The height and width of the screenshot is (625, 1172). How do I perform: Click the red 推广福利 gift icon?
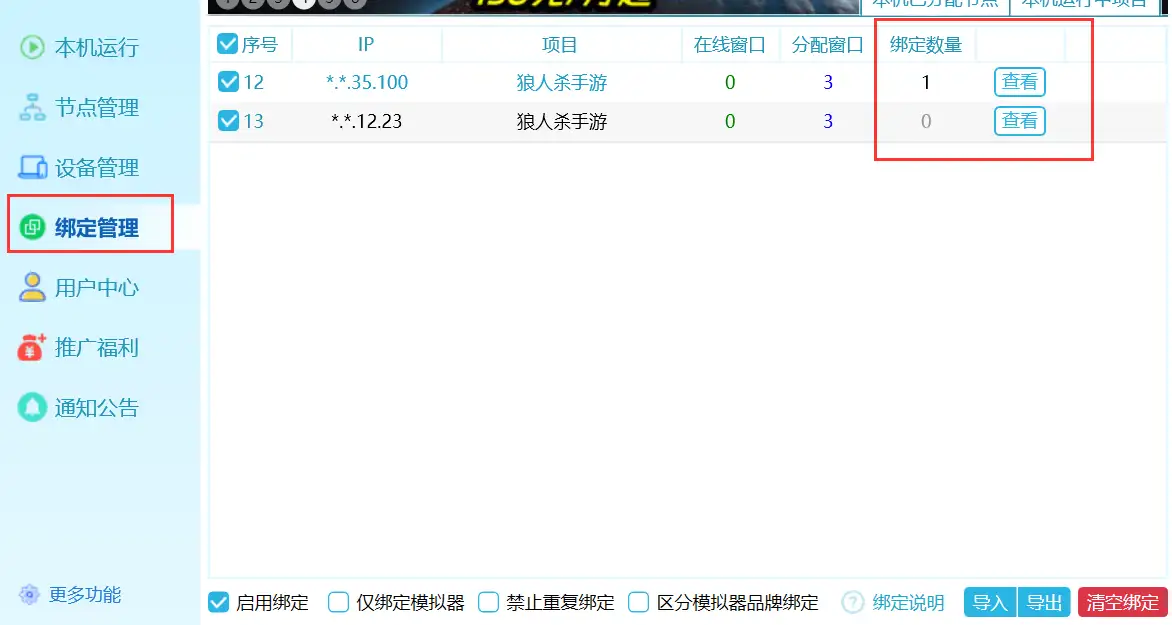click(x=33, y=348)
